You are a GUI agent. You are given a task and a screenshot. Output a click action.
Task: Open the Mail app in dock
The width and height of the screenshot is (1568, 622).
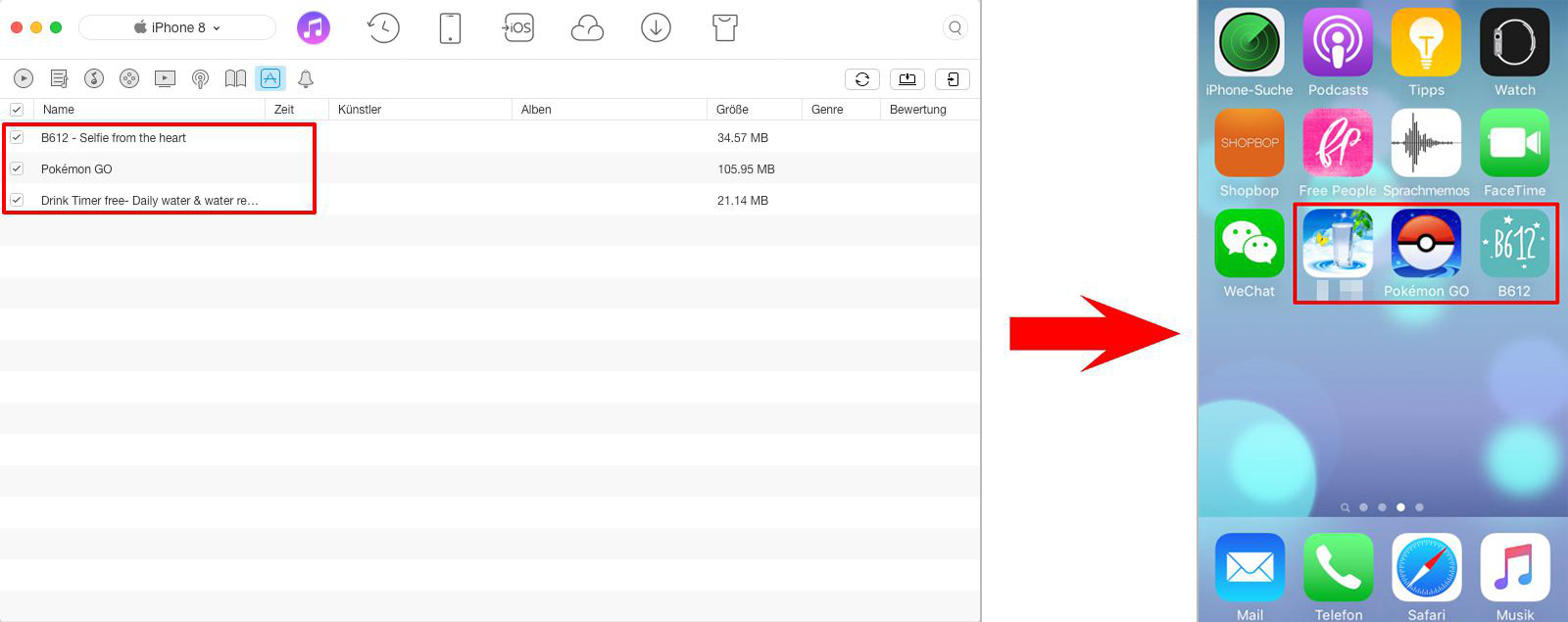[x=1249, y=568]
